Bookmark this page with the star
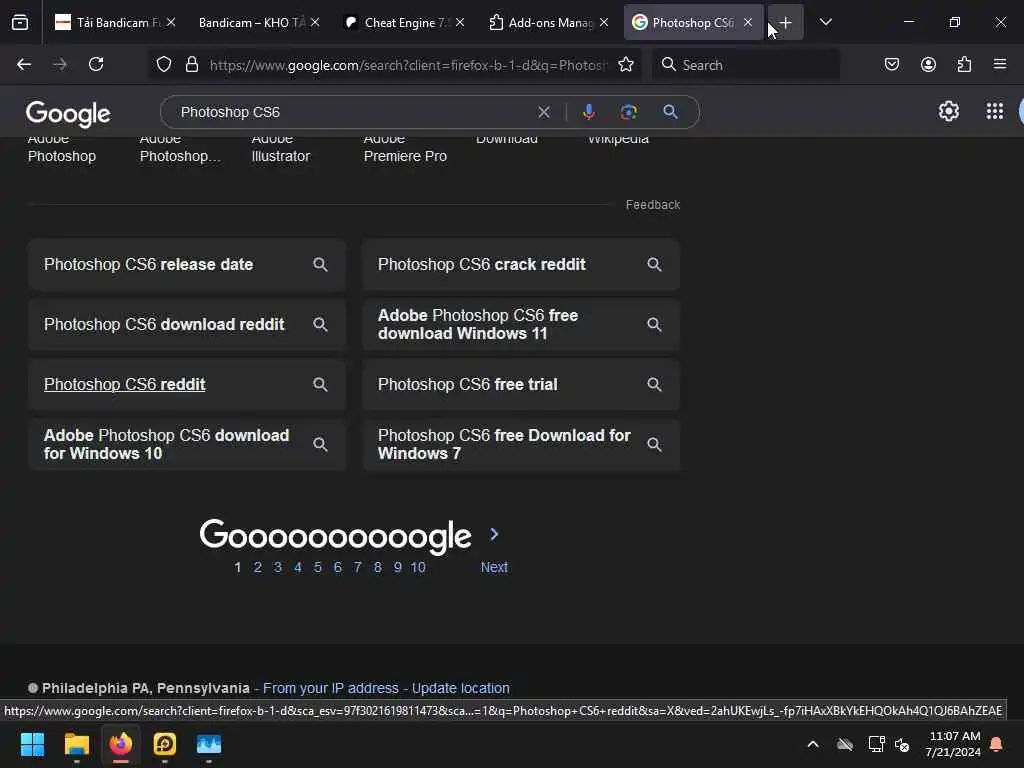This screenshot has height=768, width=1024. click(x=626, y=64)
